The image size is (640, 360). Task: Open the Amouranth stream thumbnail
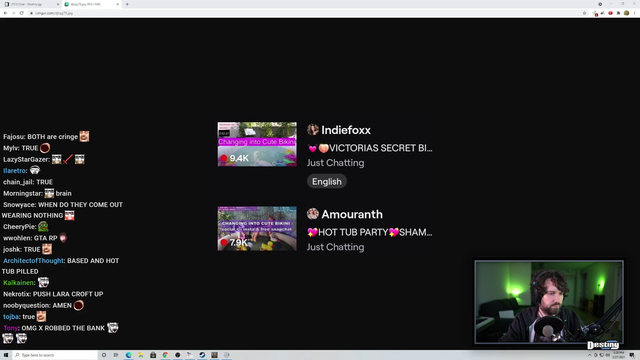(x=257, y=229)
